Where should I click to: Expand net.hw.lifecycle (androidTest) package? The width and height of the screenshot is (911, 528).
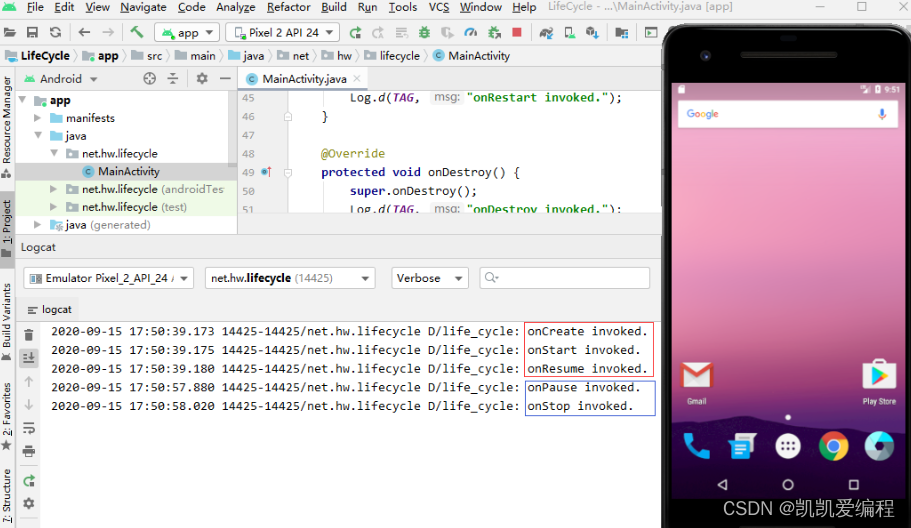53,189
